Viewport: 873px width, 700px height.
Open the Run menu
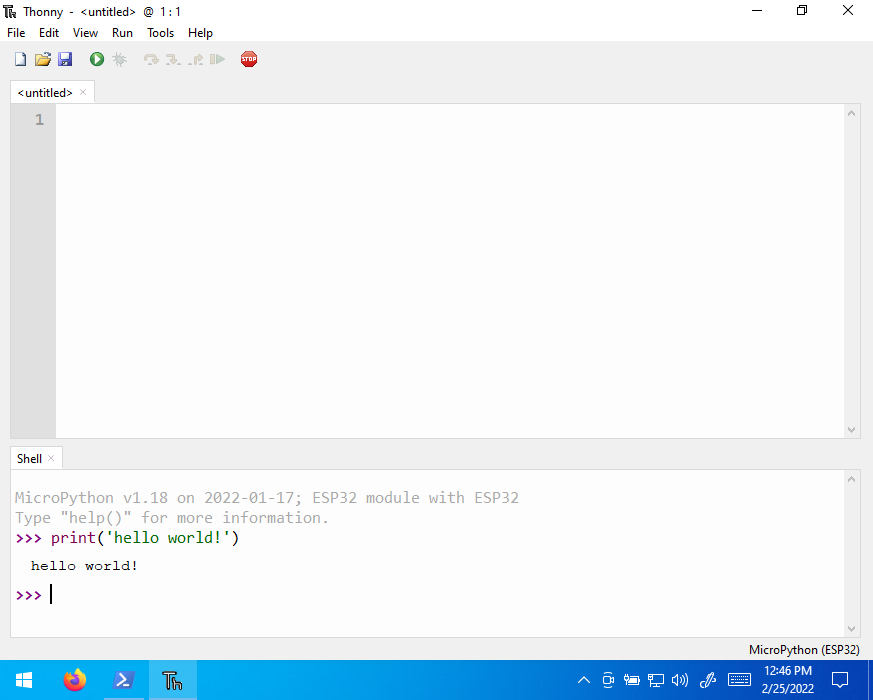tap(122, 33)
